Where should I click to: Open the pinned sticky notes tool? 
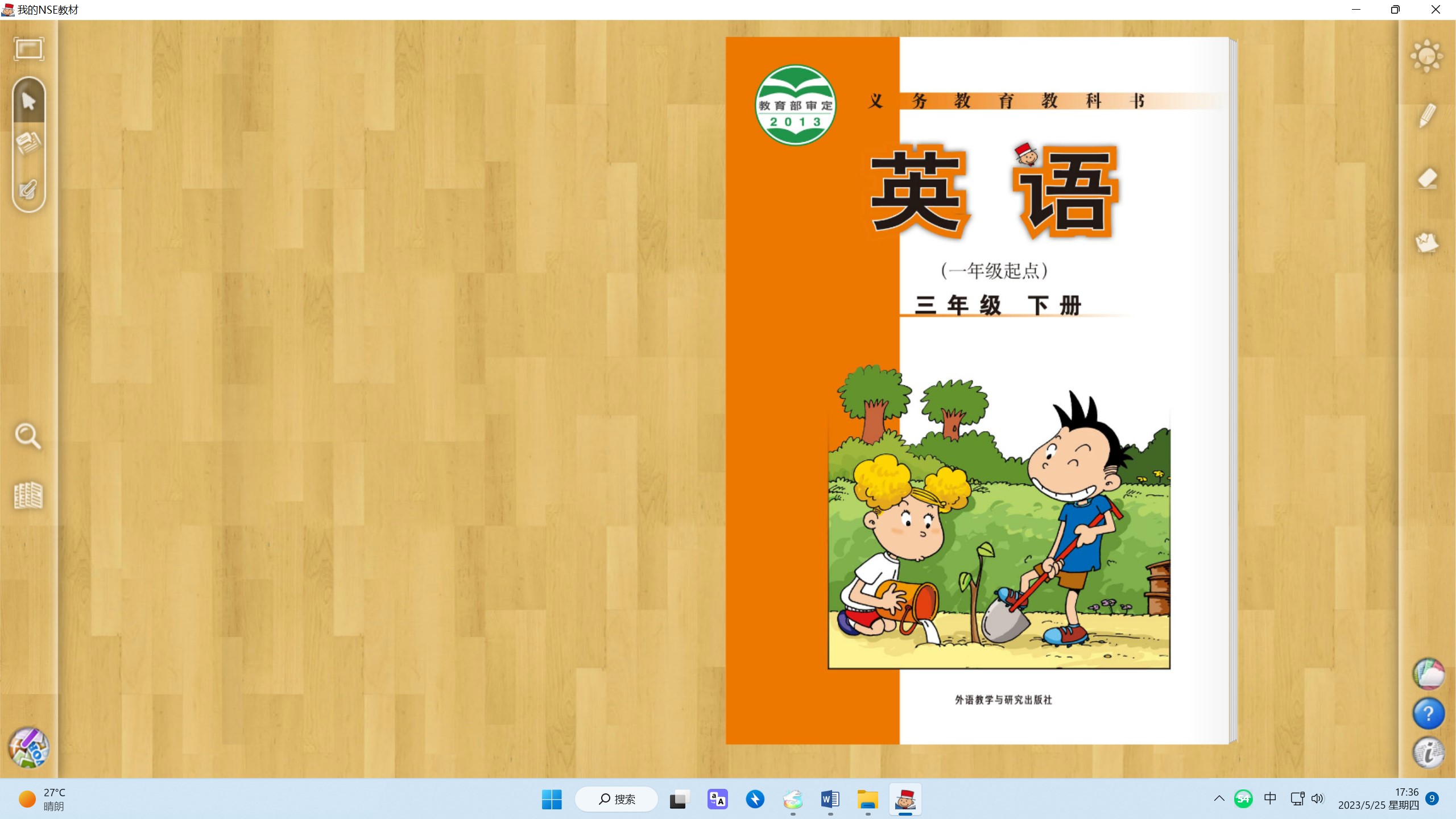point(1427,243)
